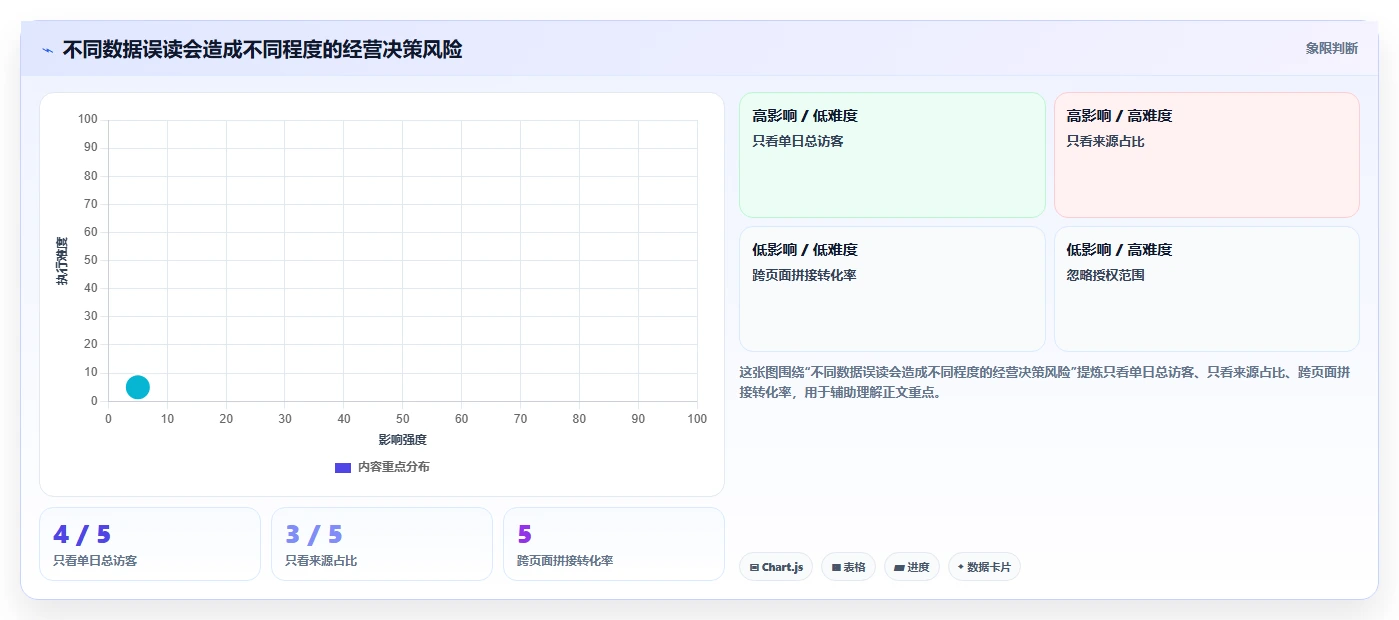This screenshot has width=1399, height=620.
Task: Select the 3 / 5 stat card
Action: point(382,544)
